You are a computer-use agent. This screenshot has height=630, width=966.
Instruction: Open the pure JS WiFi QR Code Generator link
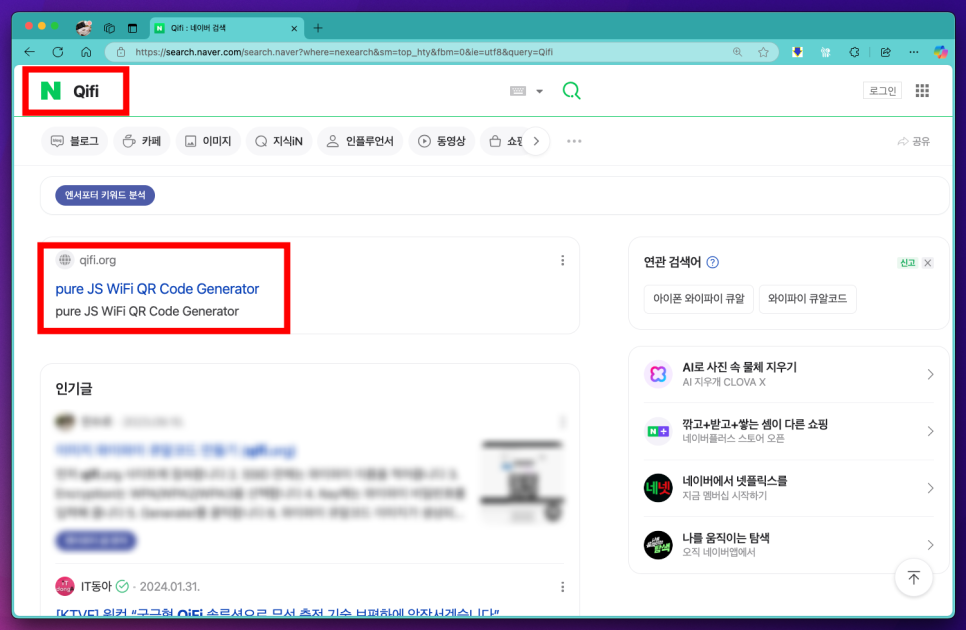tap(157, 289)
